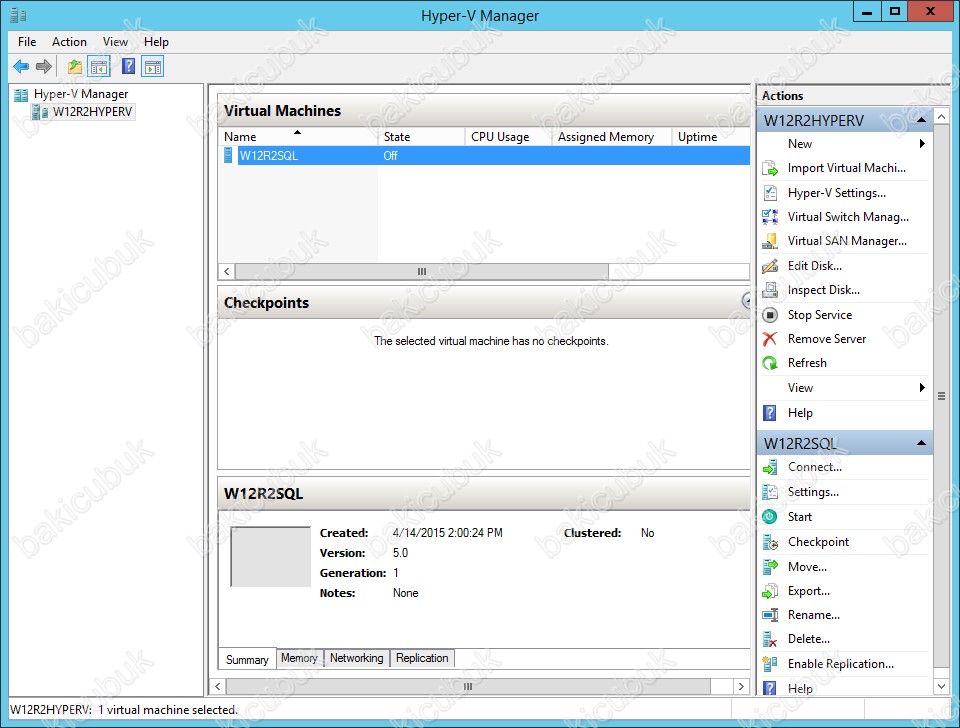Open the View menu in menu bar
960x728 pixels.
(x=115, y=42)
